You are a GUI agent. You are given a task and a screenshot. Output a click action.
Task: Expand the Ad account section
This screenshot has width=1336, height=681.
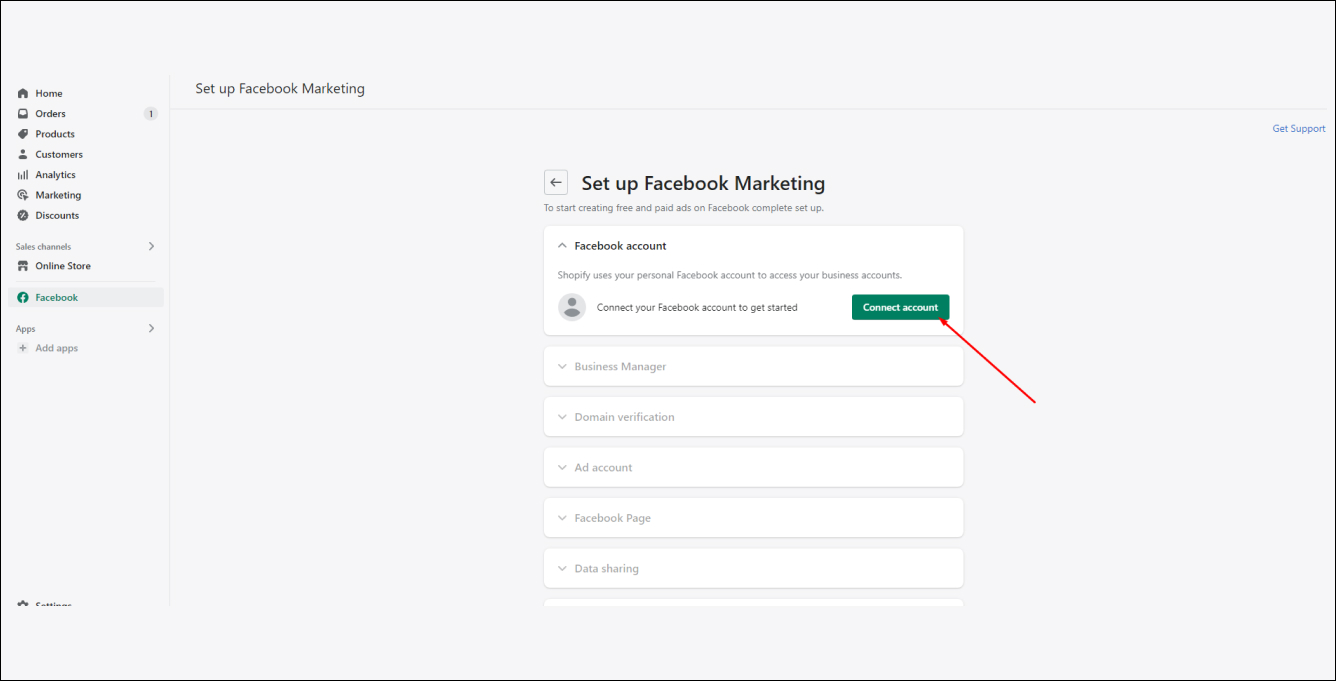[753, 467]
